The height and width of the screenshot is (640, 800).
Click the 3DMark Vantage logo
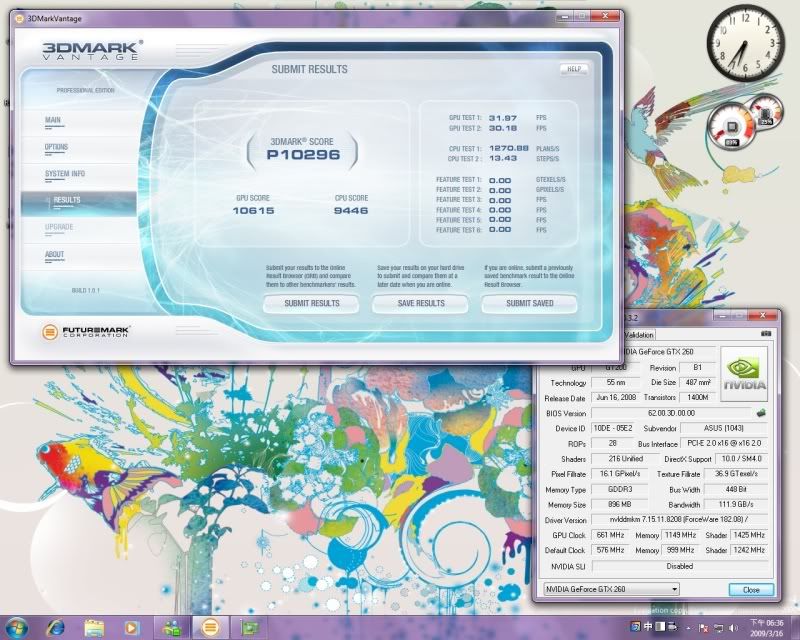point(92,51)
